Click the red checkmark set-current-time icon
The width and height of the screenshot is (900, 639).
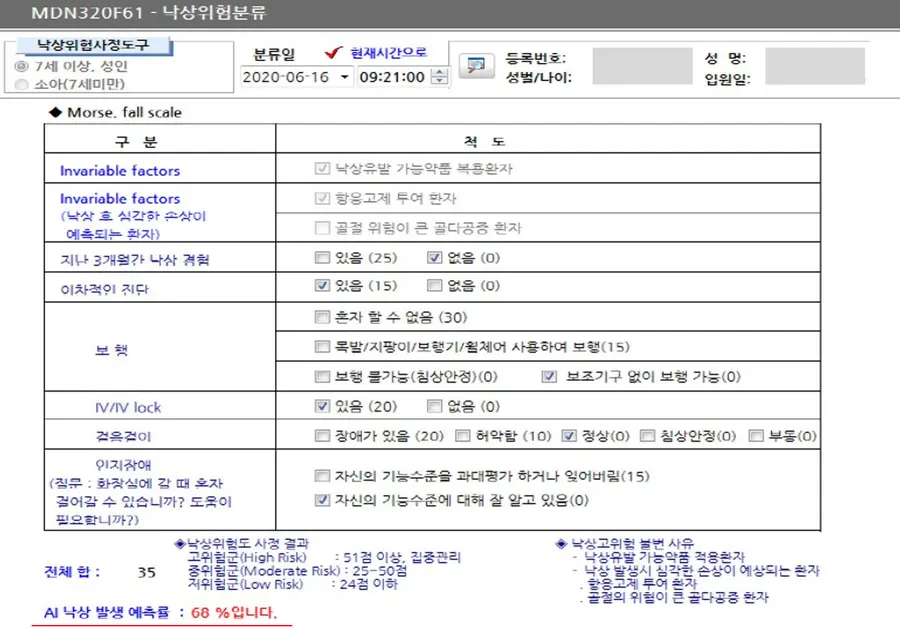[333, 53]
